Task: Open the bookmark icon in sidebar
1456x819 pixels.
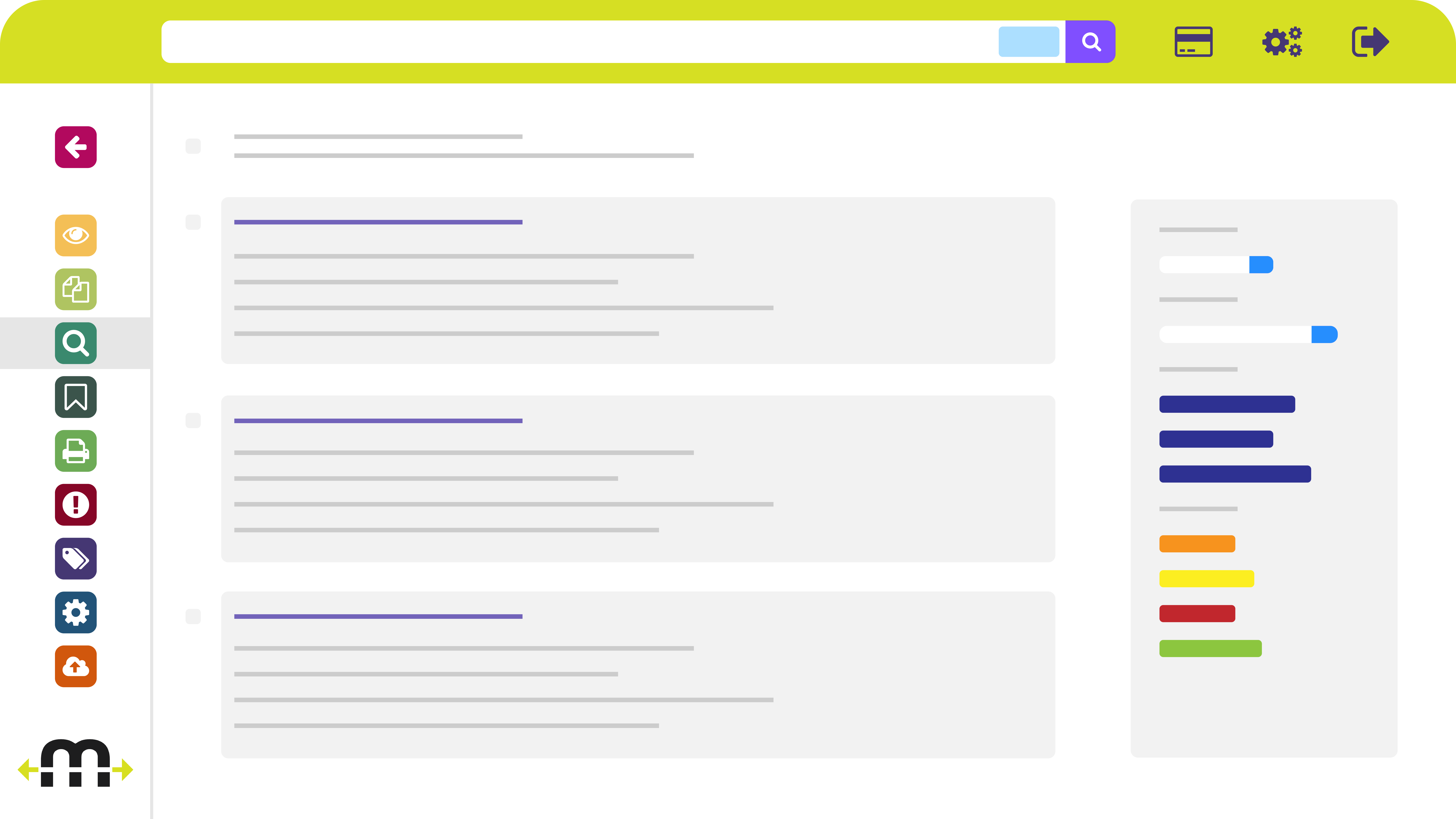Action: tap(76, 397)
